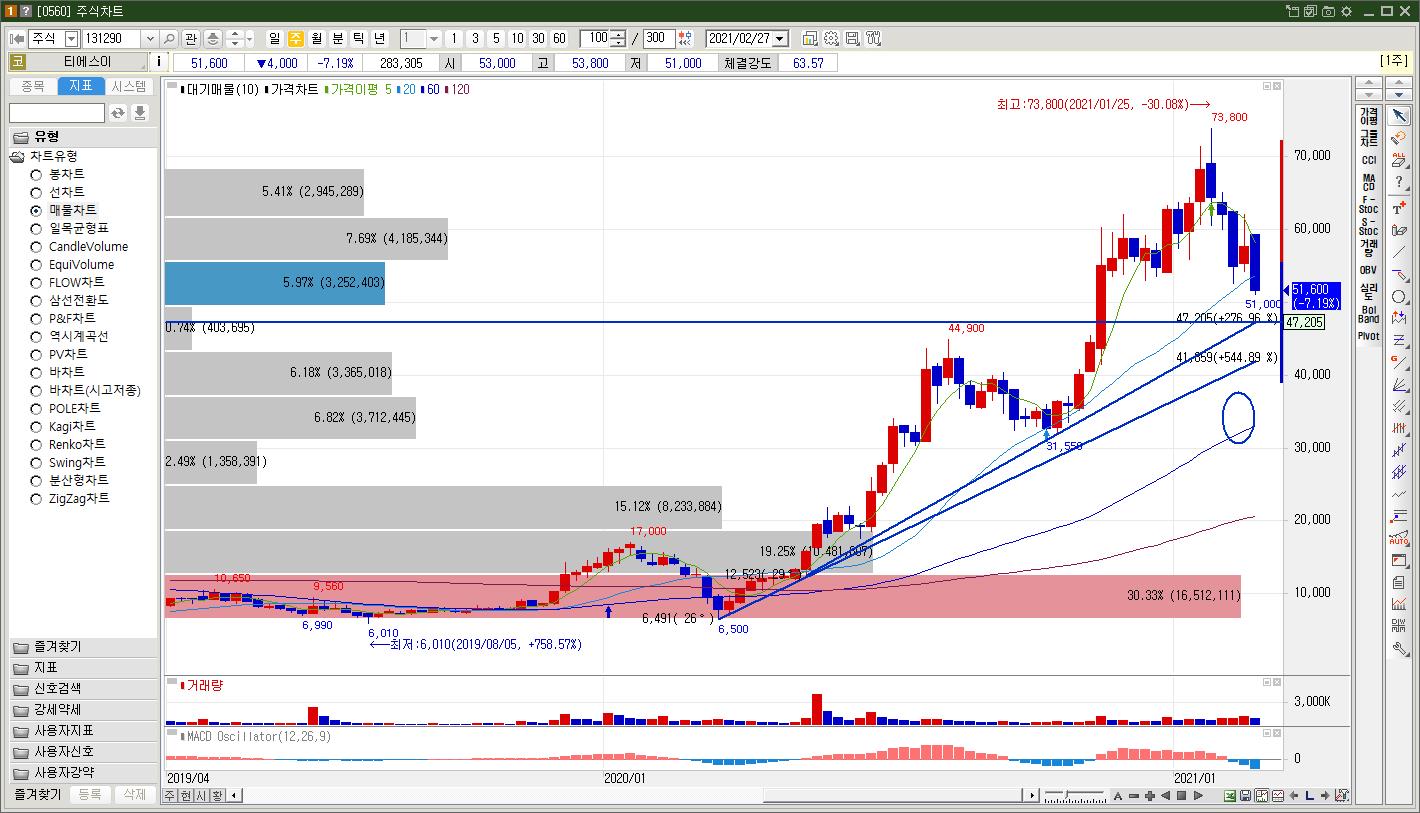The width and height of the screenshot is (1420, 813).
Task: Click the stop square playback button at bottom
Action: 1181,796
